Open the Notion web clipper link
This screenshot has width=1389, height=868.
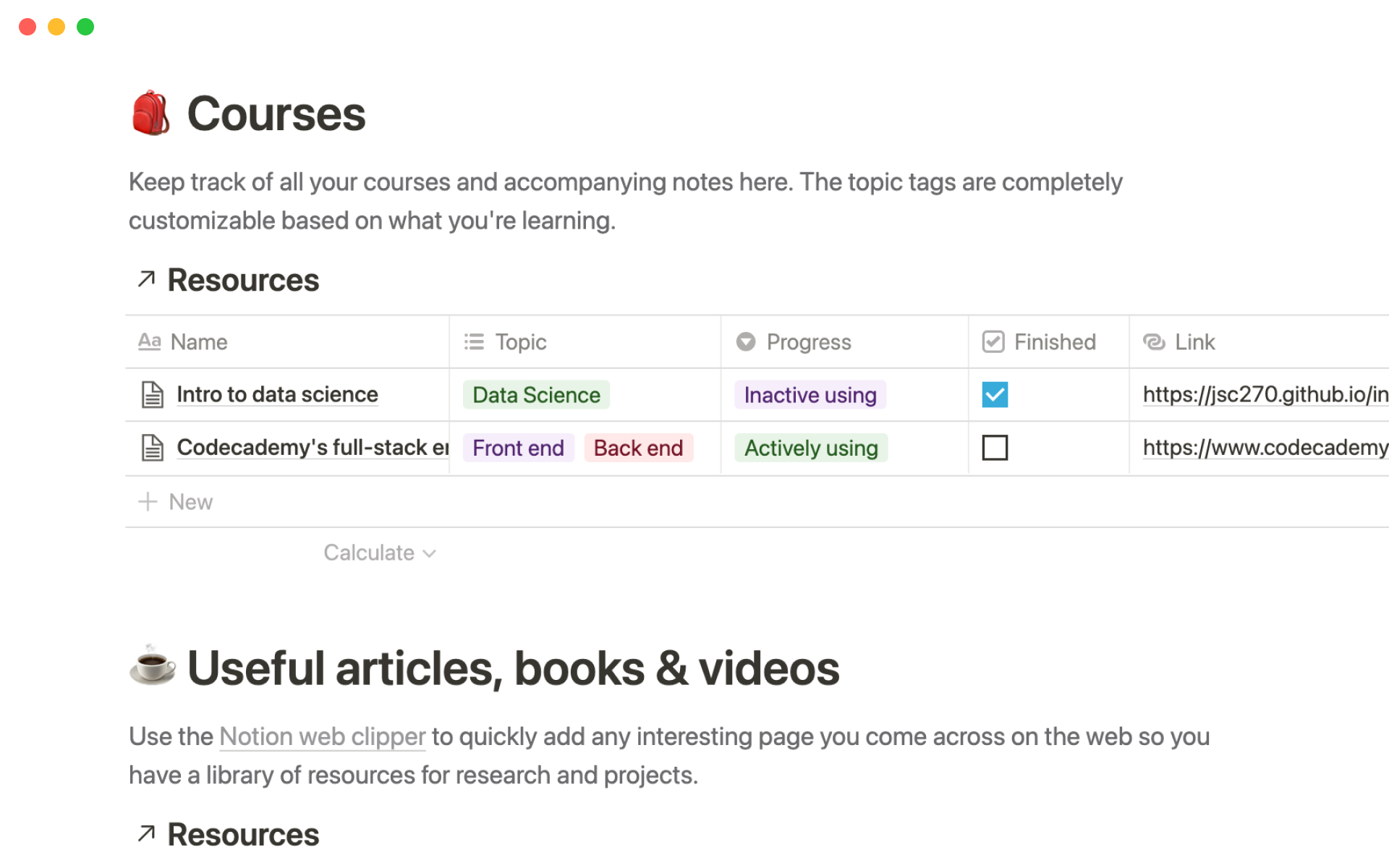(322, 736)
